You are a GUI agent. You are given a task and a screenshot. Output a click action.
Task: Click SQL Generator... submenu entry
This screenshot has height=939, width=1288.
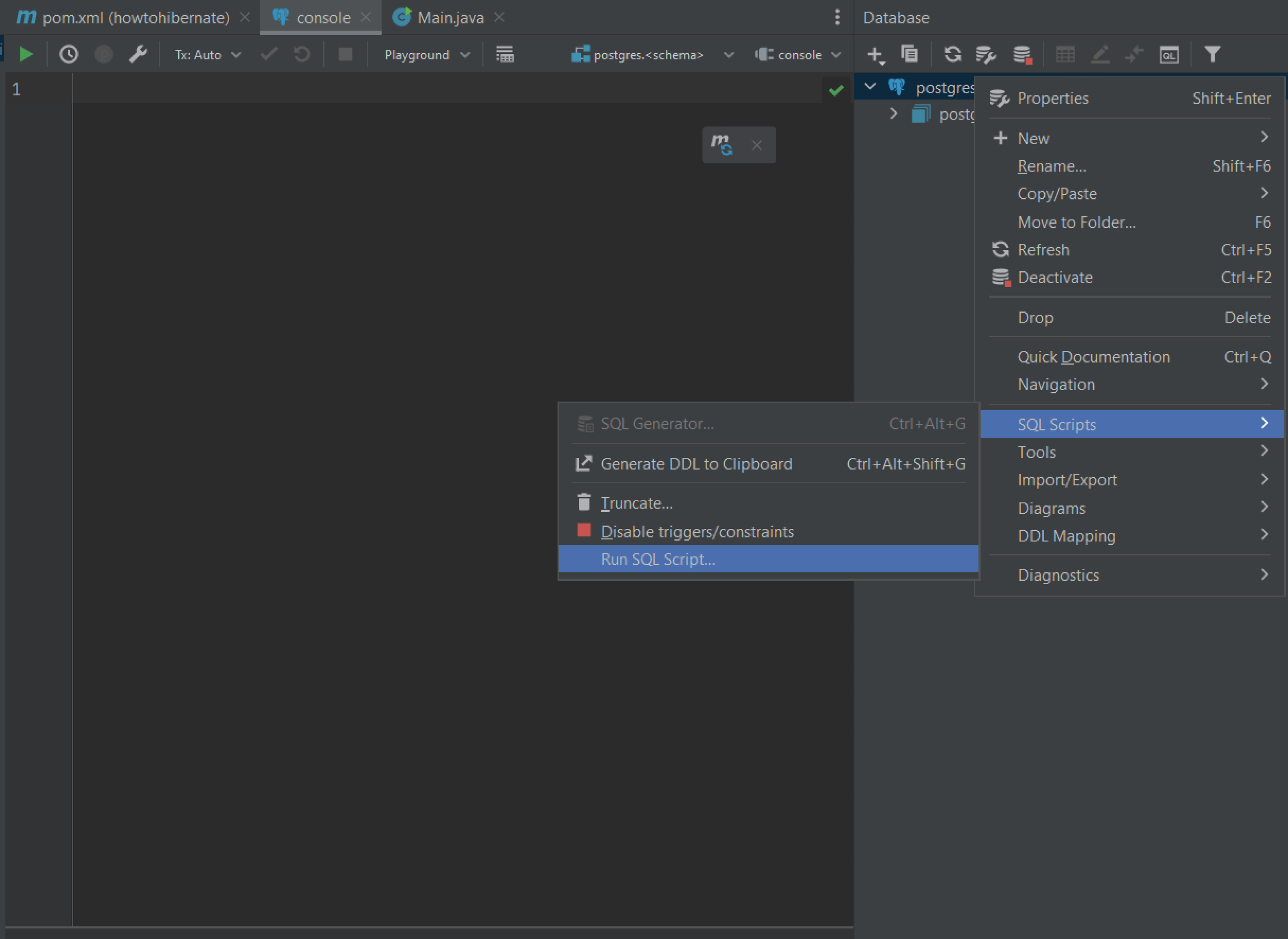click(x=769, y=424)
